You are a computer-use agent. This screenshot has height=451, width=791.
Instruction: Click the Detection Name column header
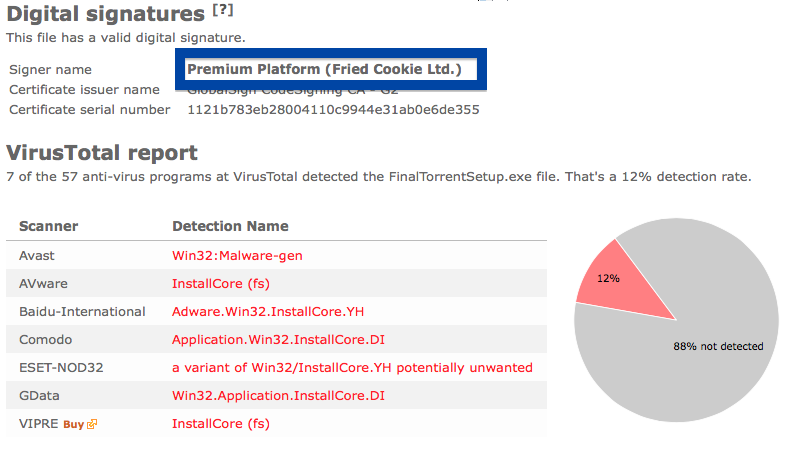click(231, 226)
